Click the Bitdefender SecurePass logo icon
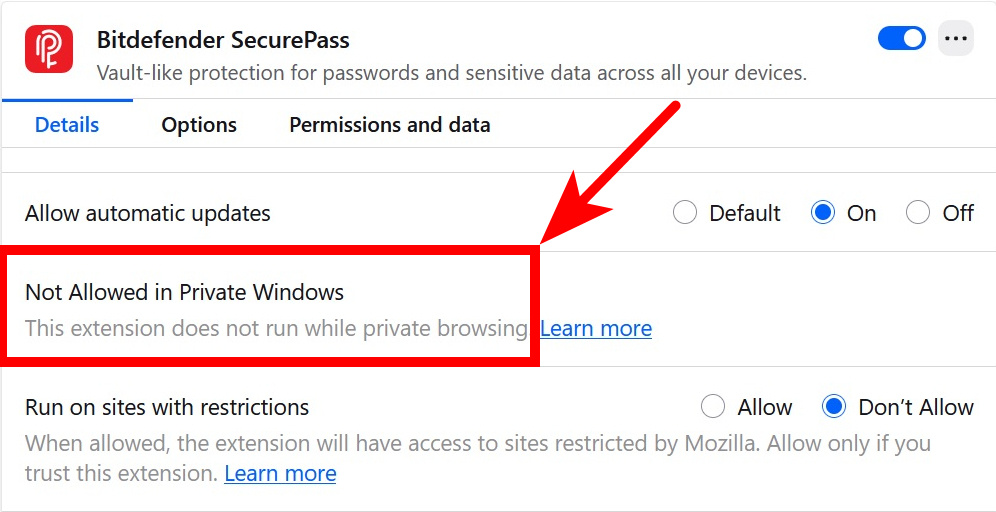 (x=49, y=49)
